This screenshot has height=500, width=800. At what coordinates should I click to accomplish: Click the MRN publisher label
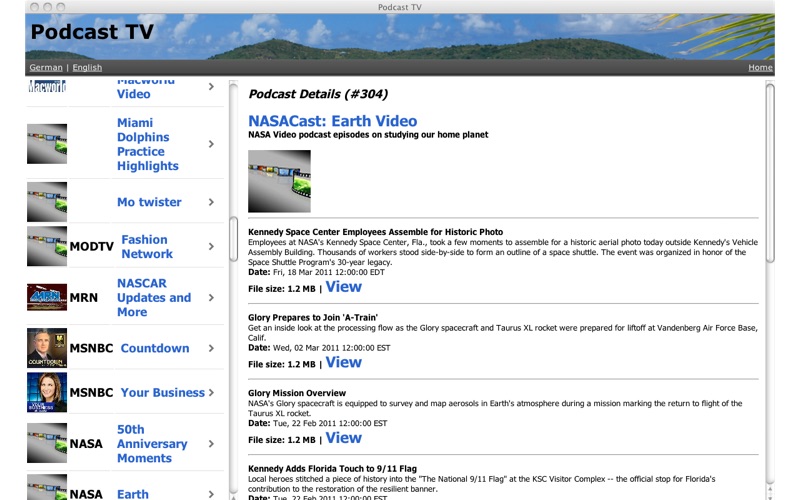pyautogui.click(x=84, y=297)
